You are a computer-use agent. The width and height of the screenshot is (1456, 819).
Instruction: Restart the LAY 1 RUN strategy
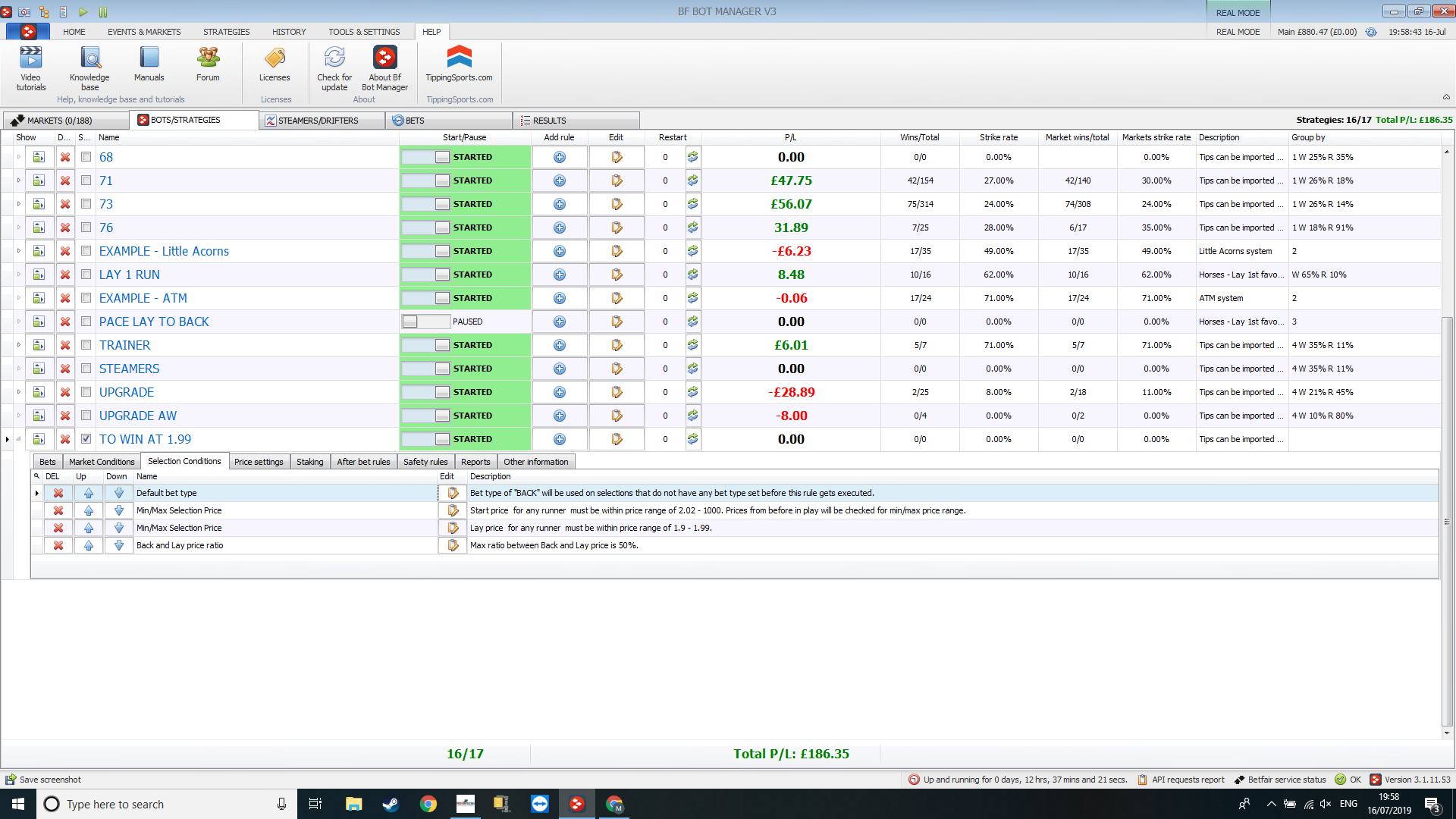[x=692, y=275]
